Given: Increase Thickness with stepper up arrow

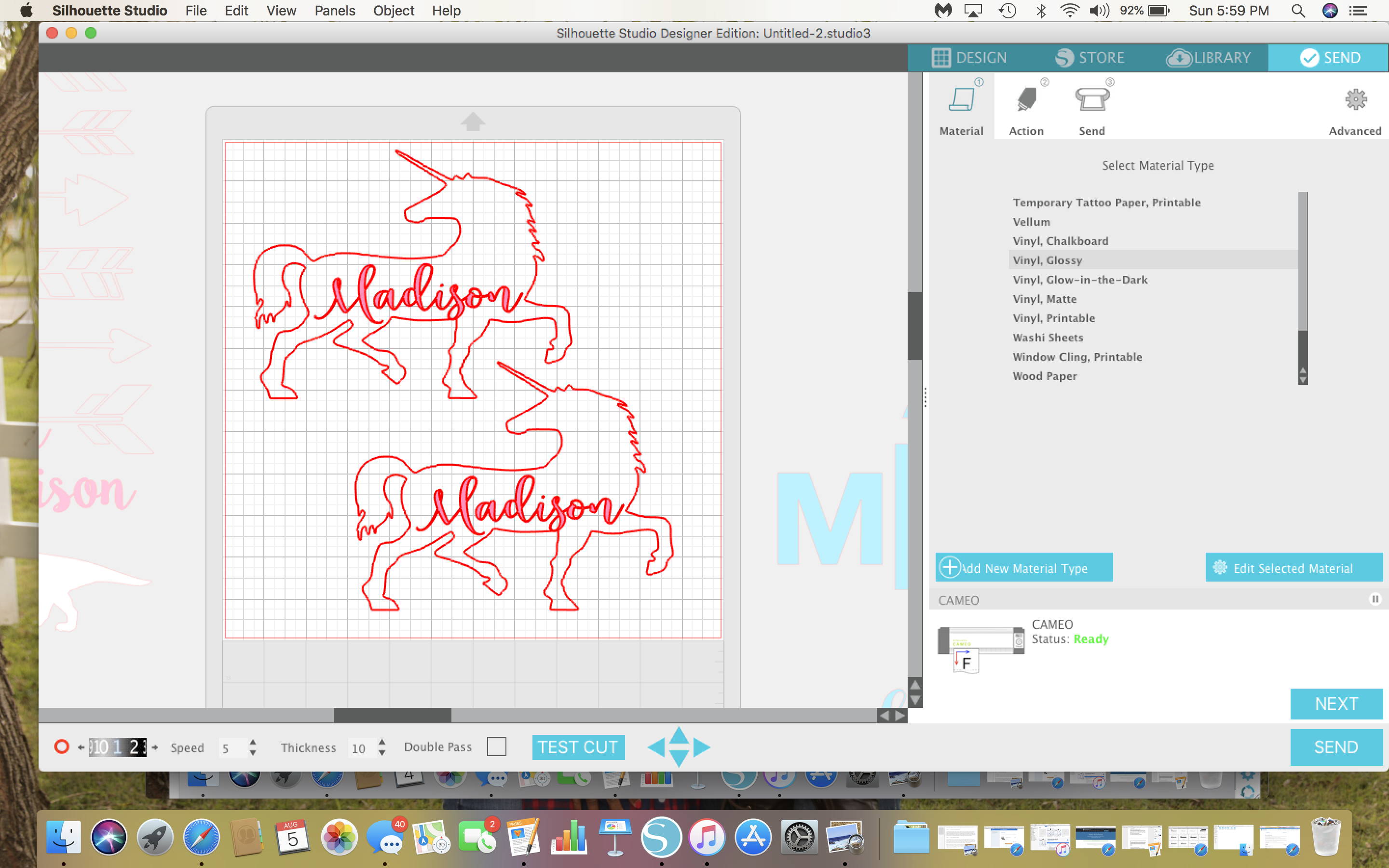Looking at the screenshot, I should 382,741.
